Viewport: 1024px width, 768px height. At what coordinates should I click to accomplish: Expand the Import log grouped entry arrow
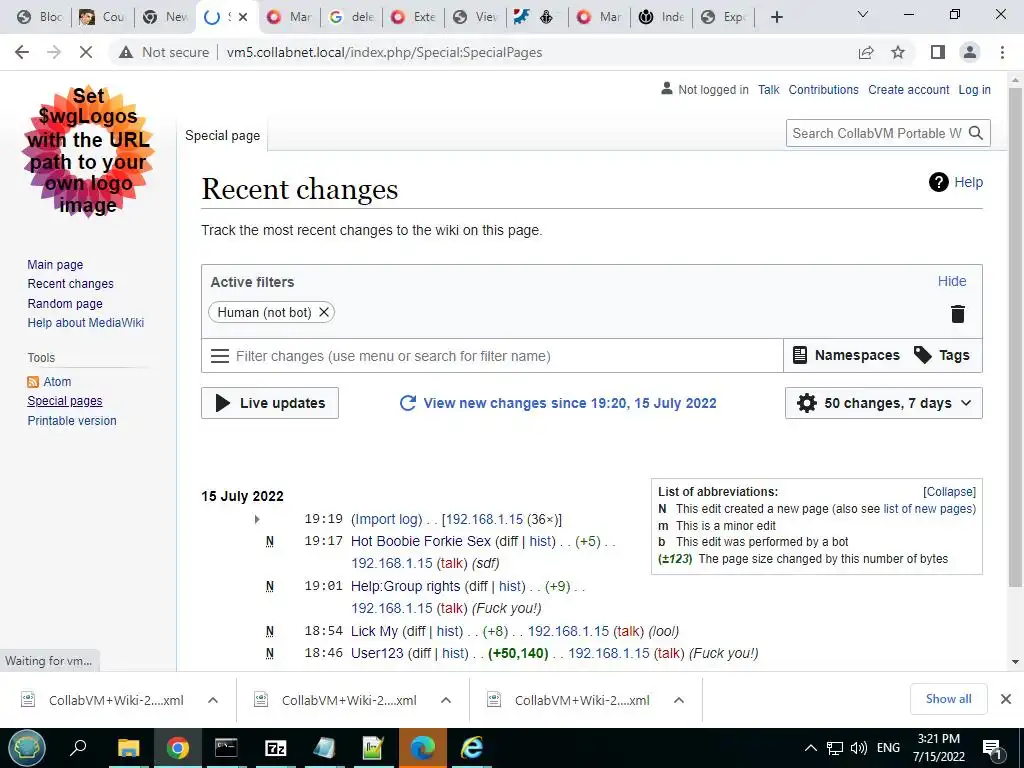coord(257,519)
